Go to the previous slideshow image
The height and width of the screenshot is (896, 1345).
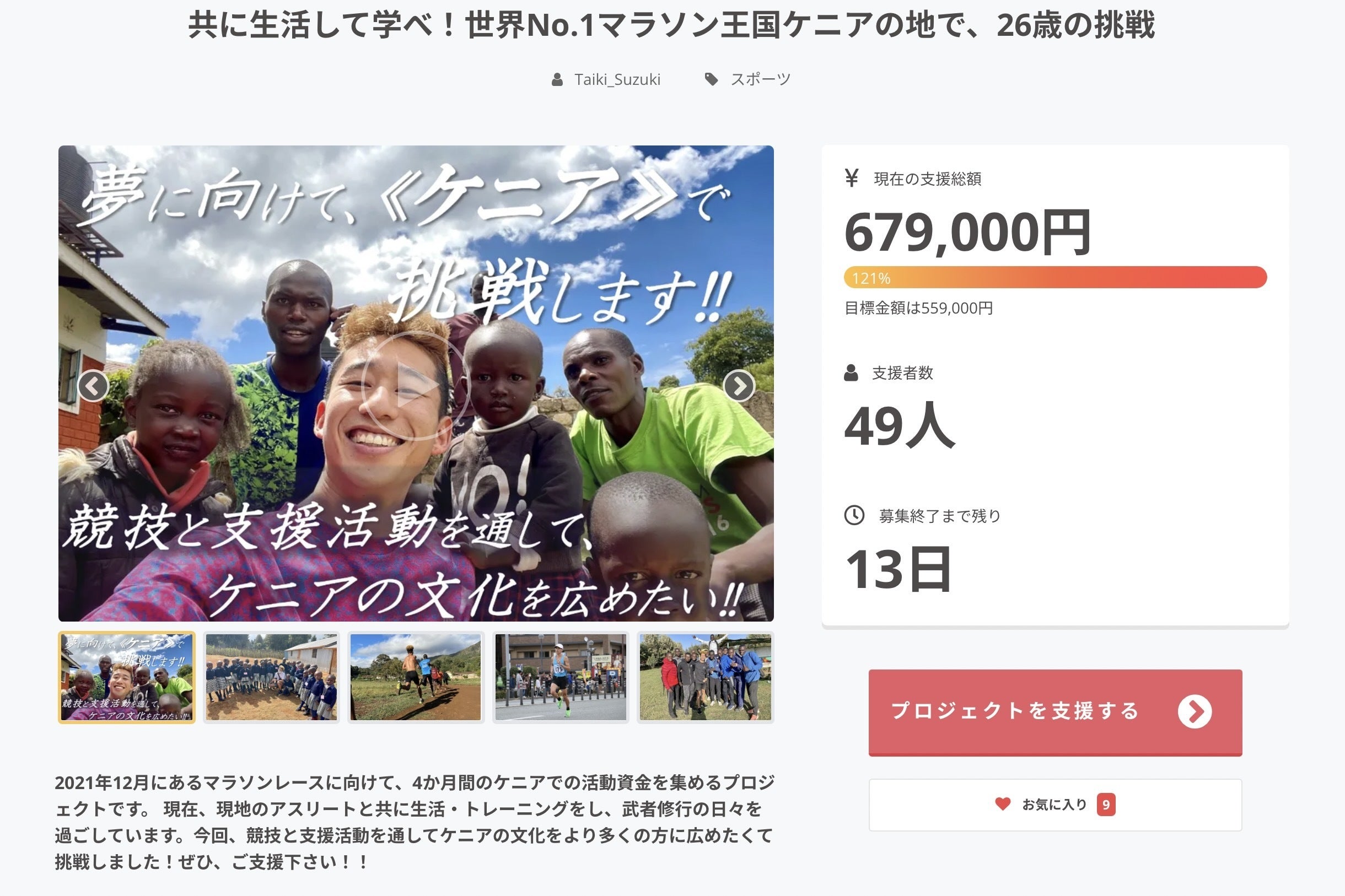coord(93,386)
